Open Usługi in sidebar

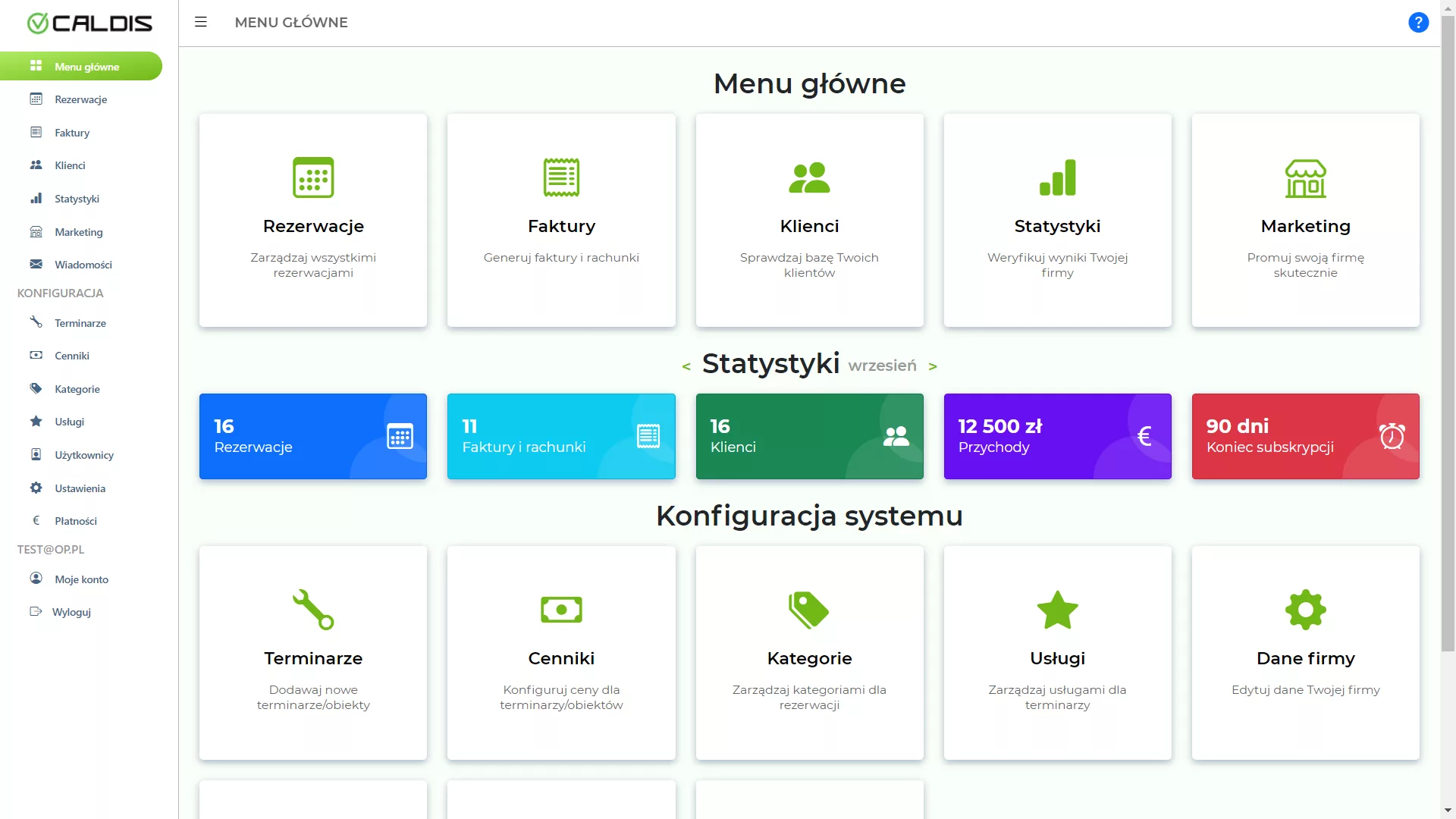(69, 422)
